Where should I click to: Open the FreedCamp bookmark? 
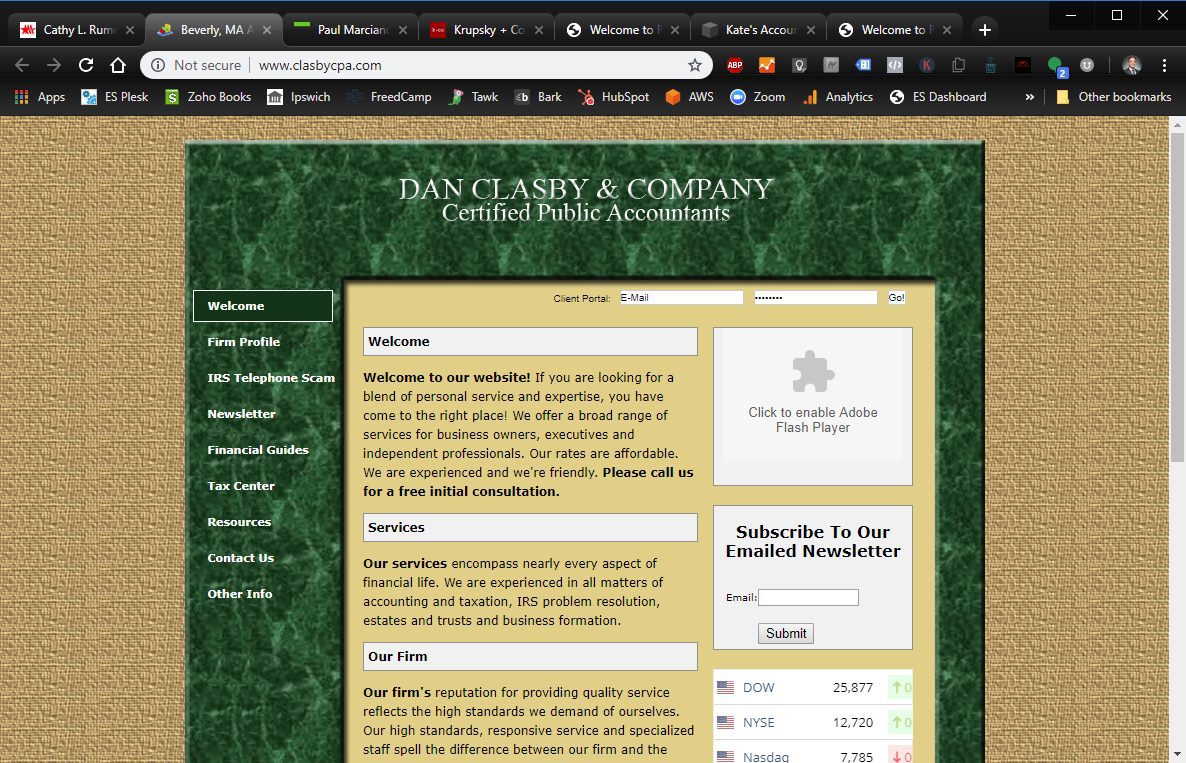(390, 97)
